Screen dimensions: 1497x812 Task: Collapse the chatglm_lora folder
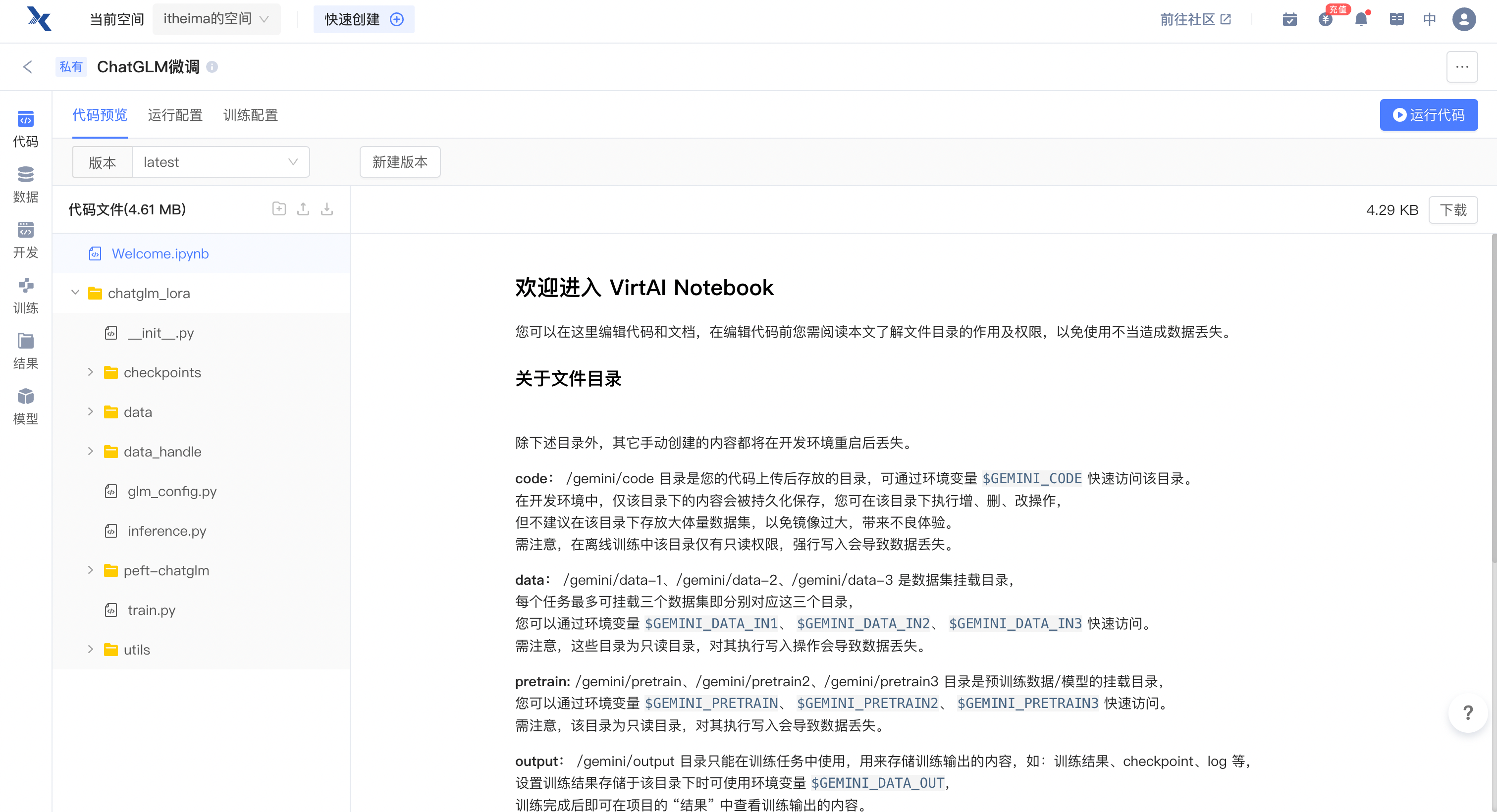pyautogui.click(x=75, y=293)
